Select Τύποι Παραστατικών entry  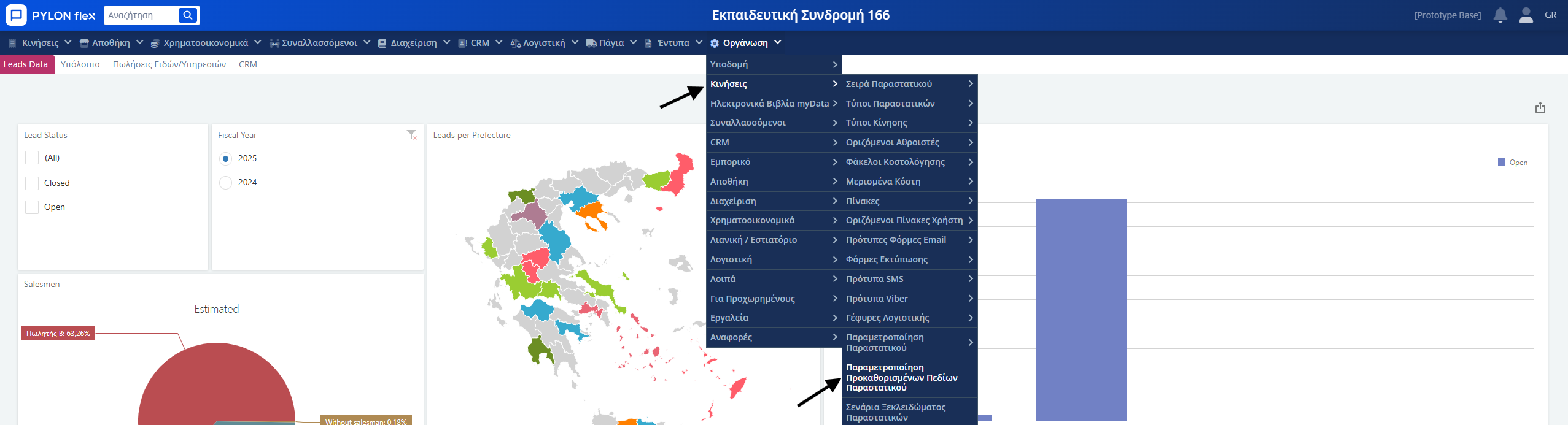click(909, 104)
